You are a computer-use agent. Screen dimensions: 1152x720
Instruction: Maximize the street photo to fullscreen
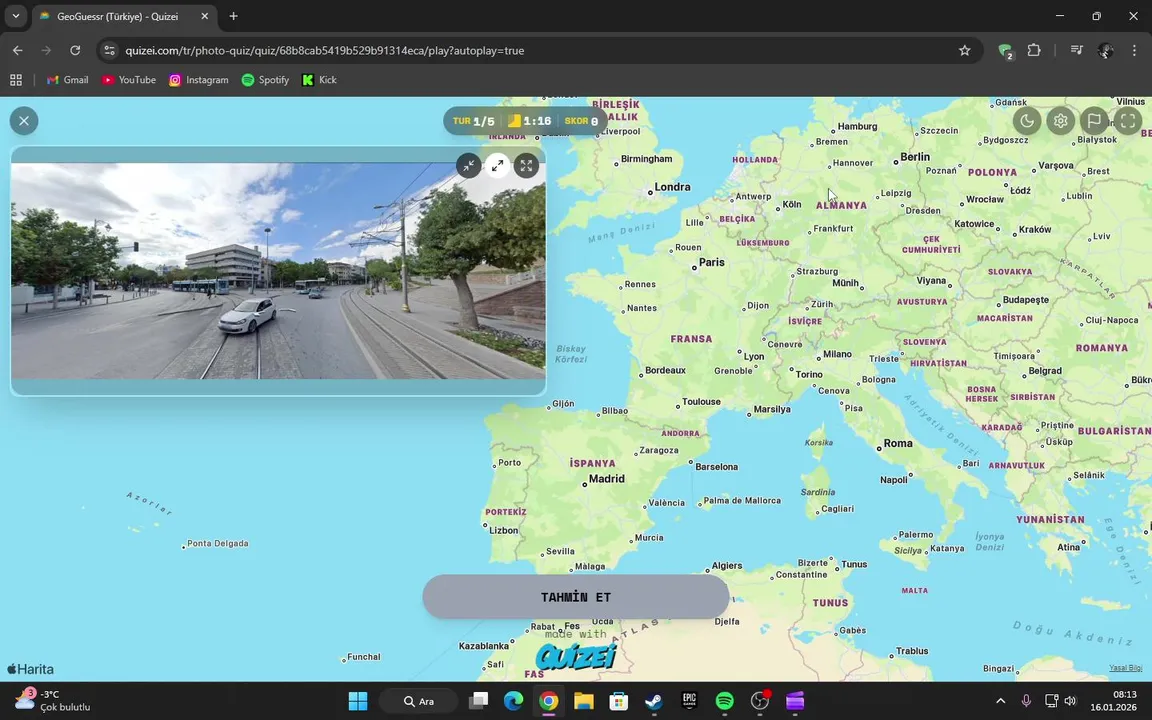click(526, 165)
